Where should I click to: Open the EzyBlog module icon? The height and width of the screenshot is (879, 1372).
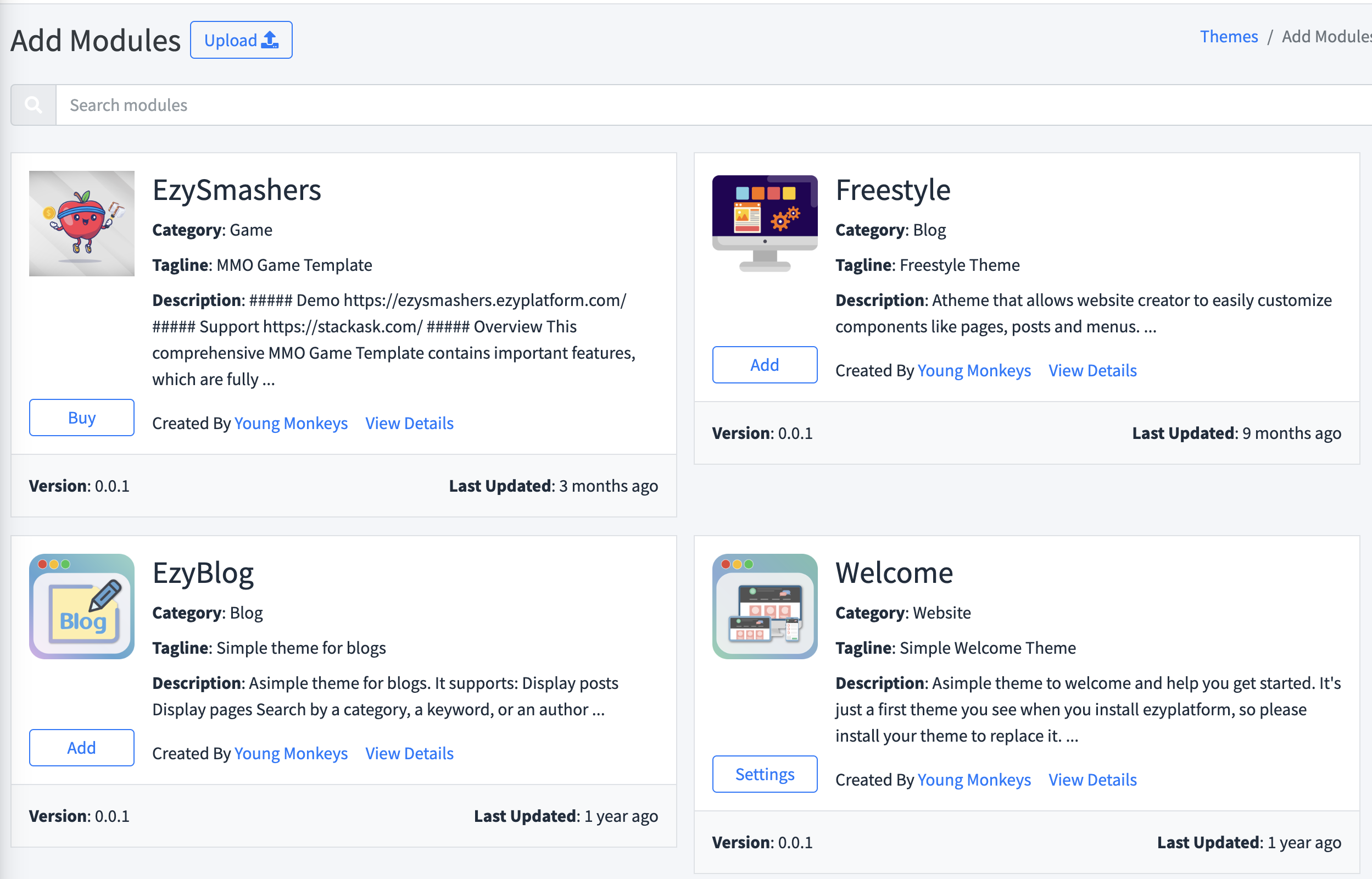82,606
